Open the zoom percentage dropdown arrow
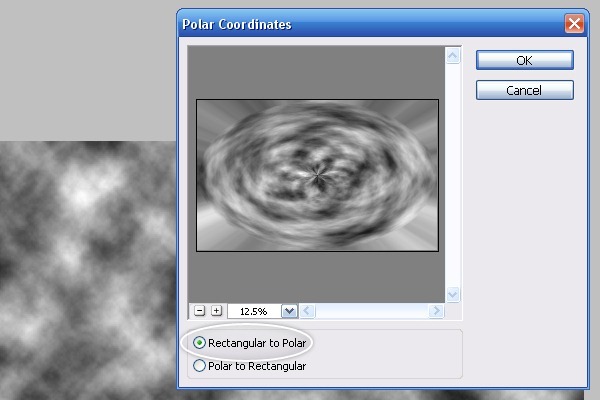The width and height of the screenshot is (600, 400). point(290,311)
